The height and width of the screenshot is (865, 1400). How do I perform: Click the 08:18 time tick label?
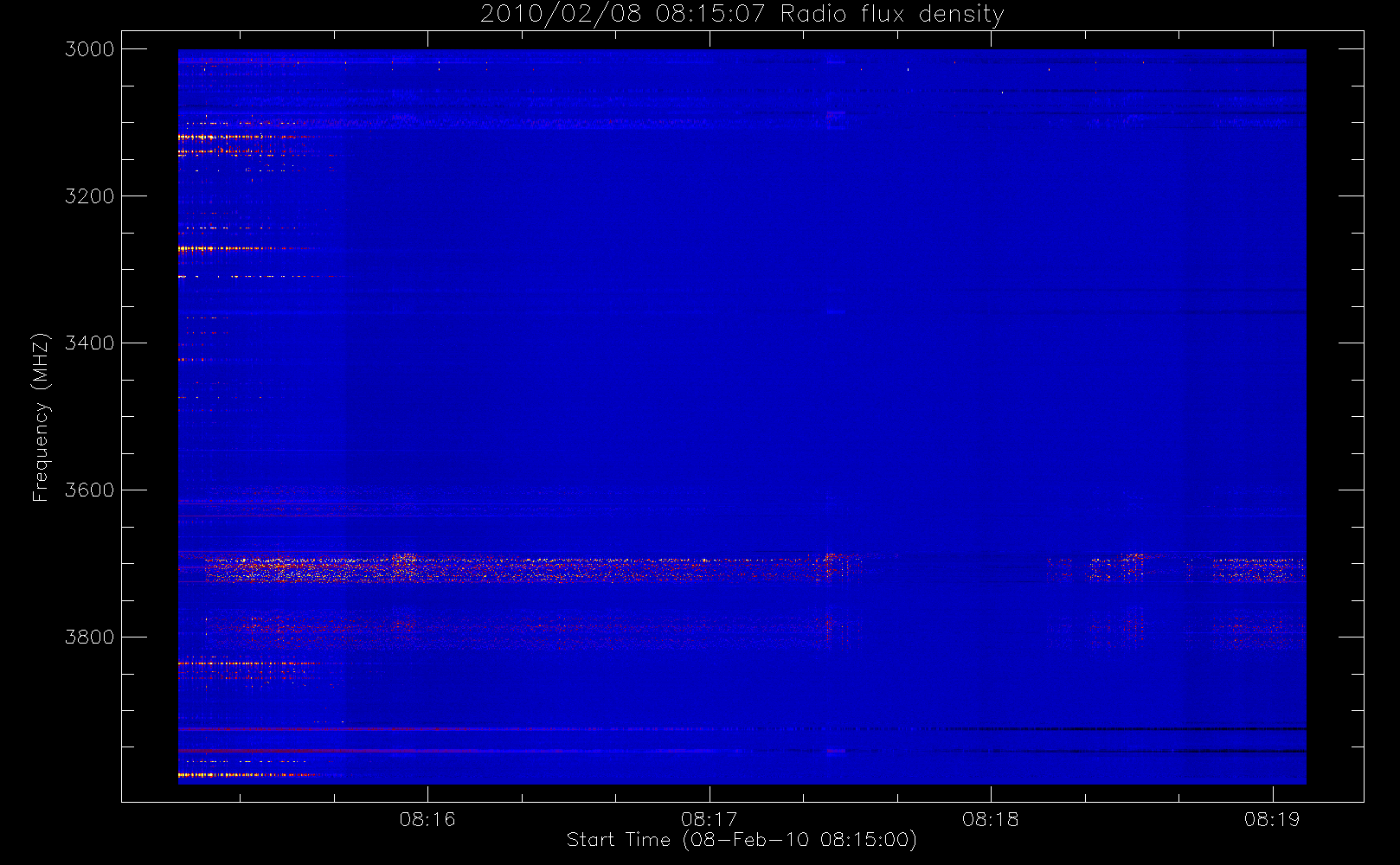coord(991,819)
